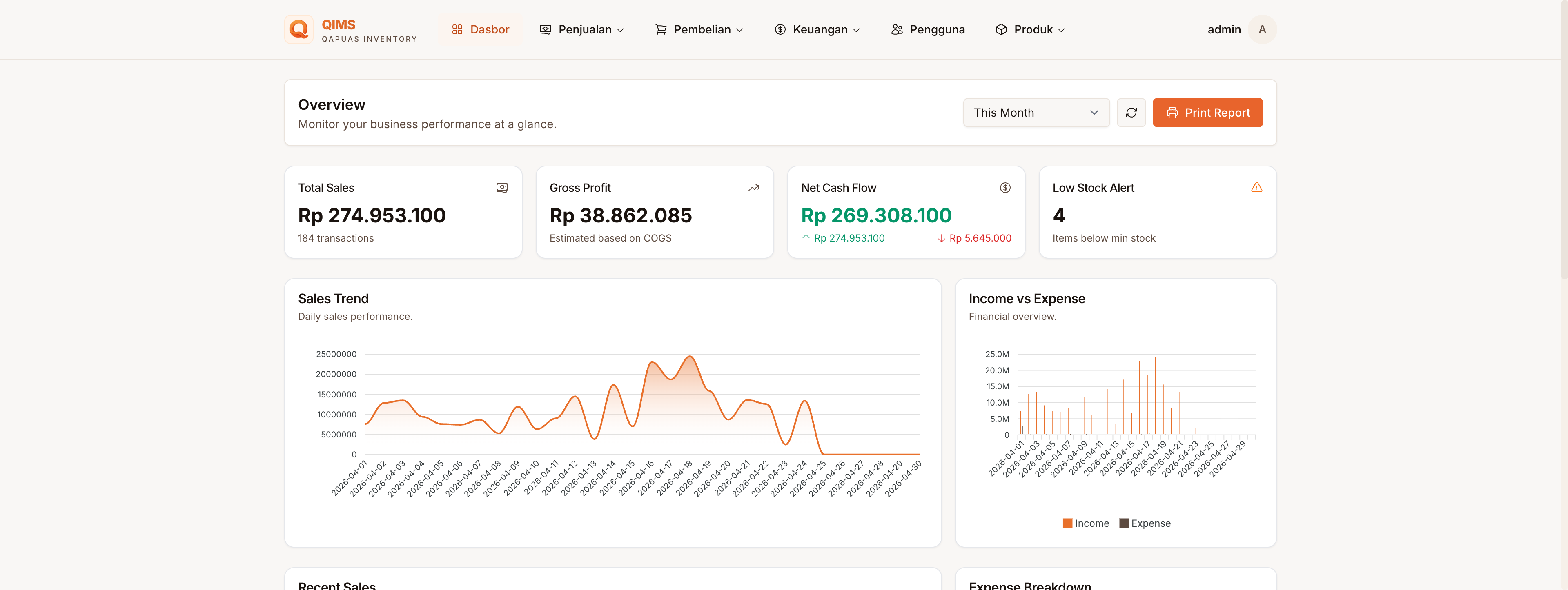
Task: Click the Daily sales performance subtitle
Action: pos(355,316)
